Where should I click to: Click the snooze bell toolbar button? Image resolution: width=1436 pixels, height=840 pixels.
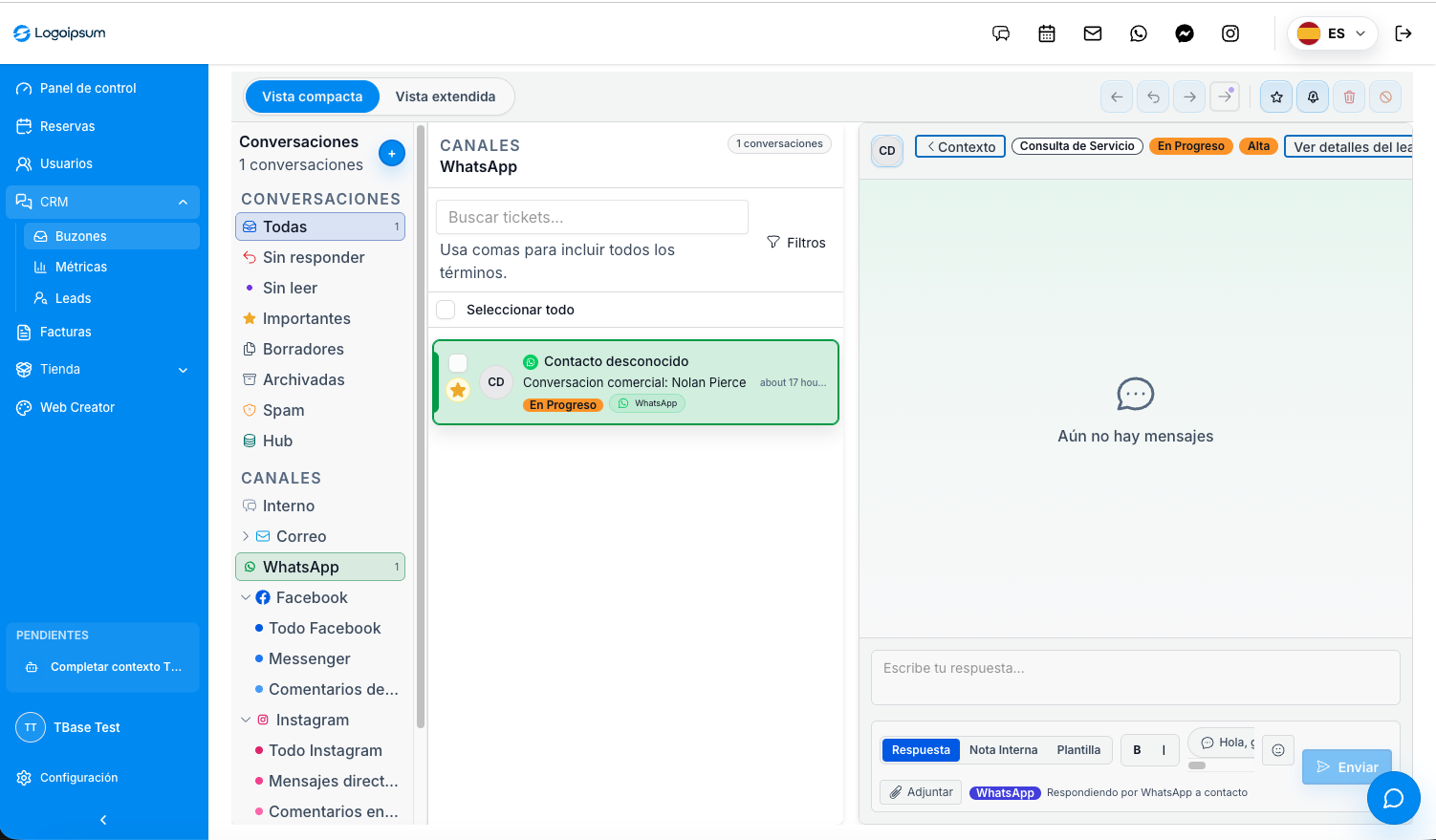click(1313, 97)
